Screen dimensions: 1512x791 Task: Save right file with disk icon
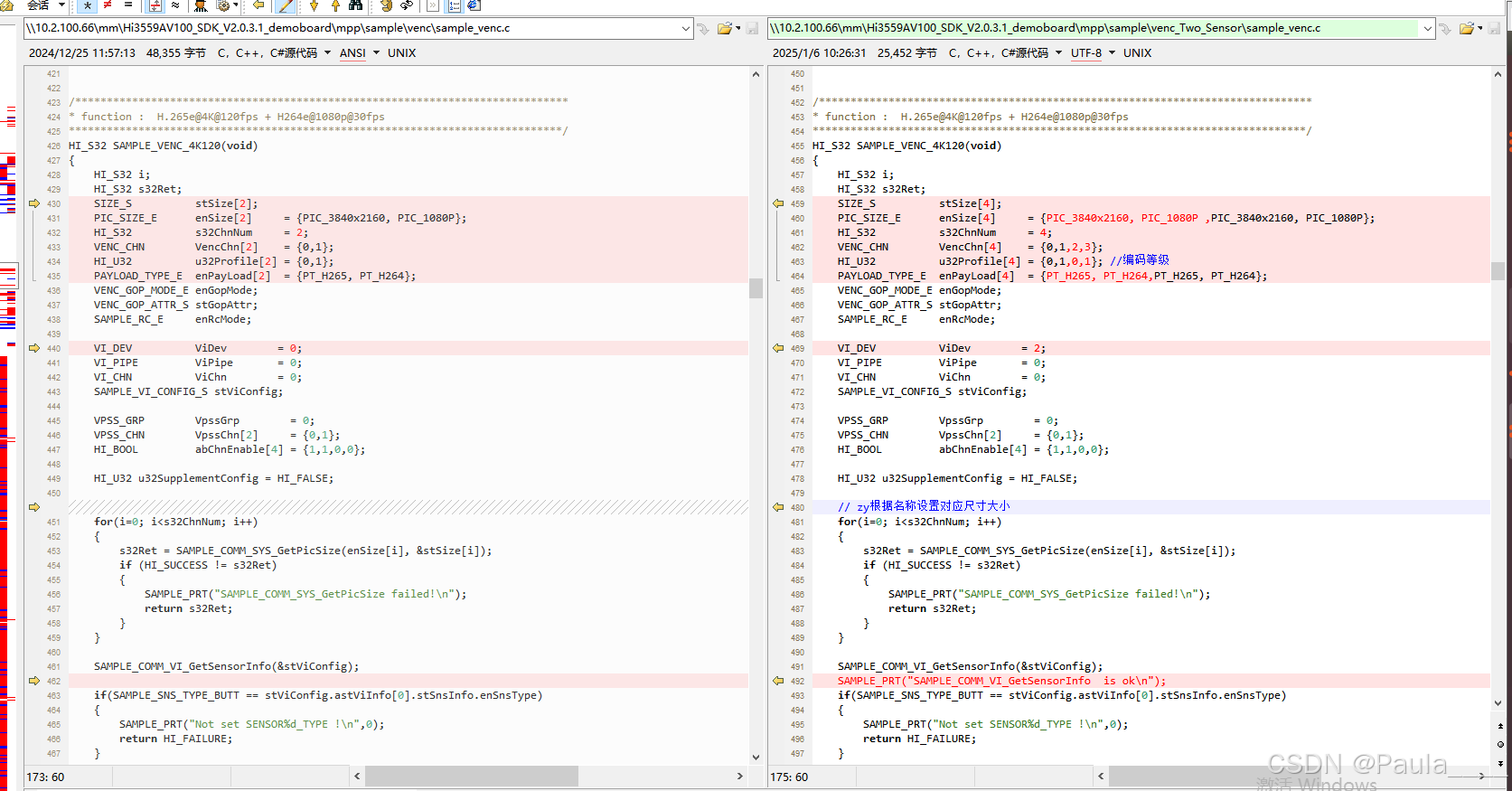point(1495,28)
